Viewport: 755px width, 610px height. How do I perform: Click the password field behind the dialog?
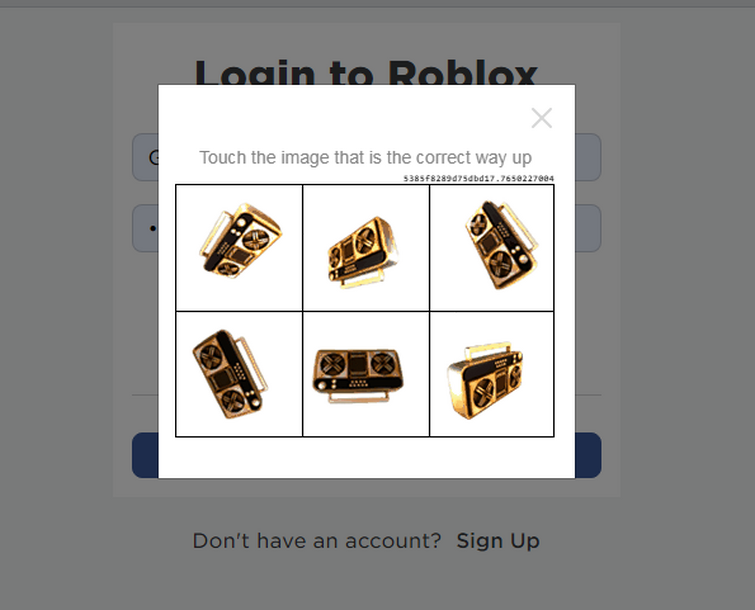pyautogui.click(x=145, y=228)
